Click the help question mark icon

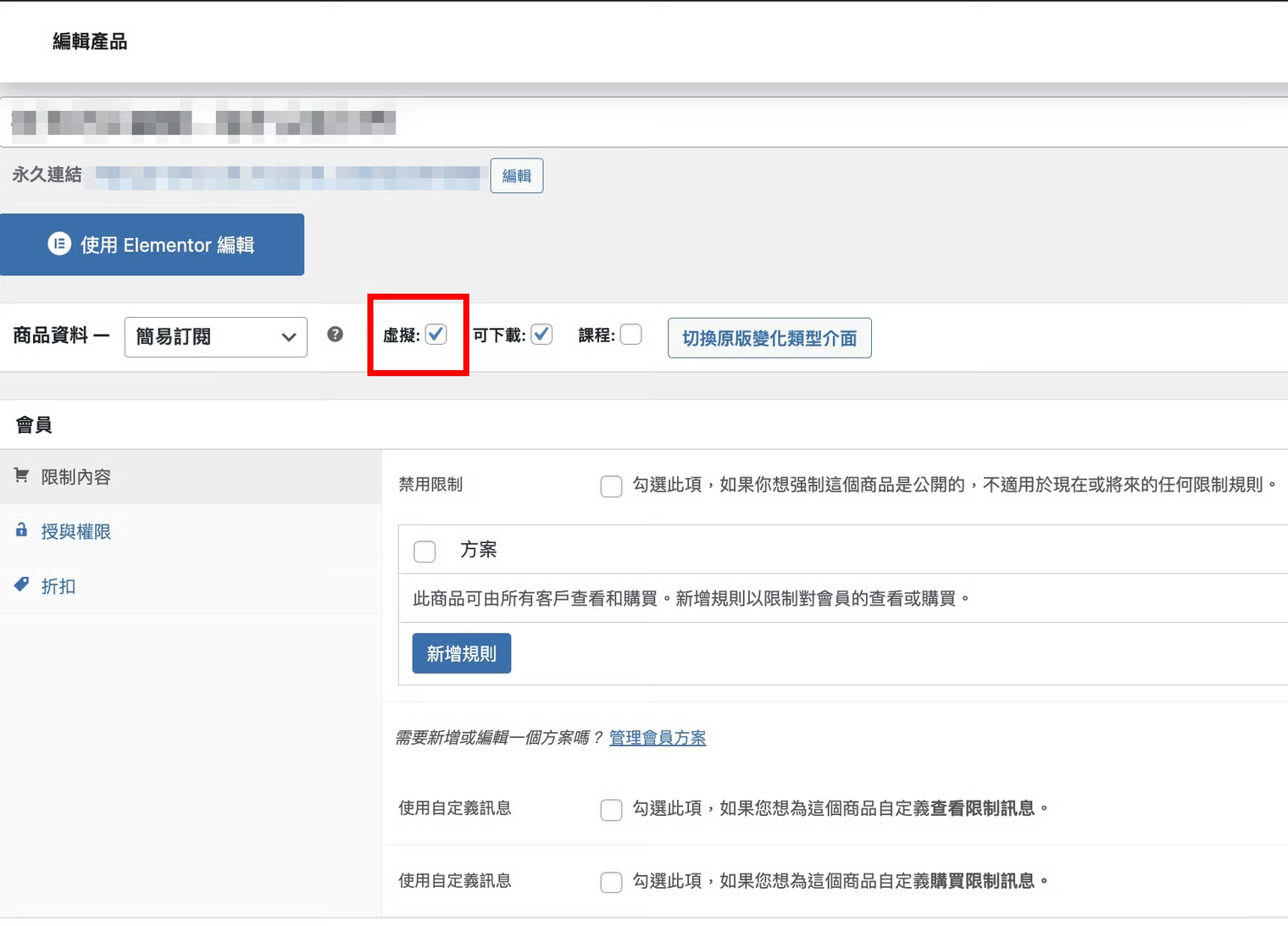tap(336, 335)
